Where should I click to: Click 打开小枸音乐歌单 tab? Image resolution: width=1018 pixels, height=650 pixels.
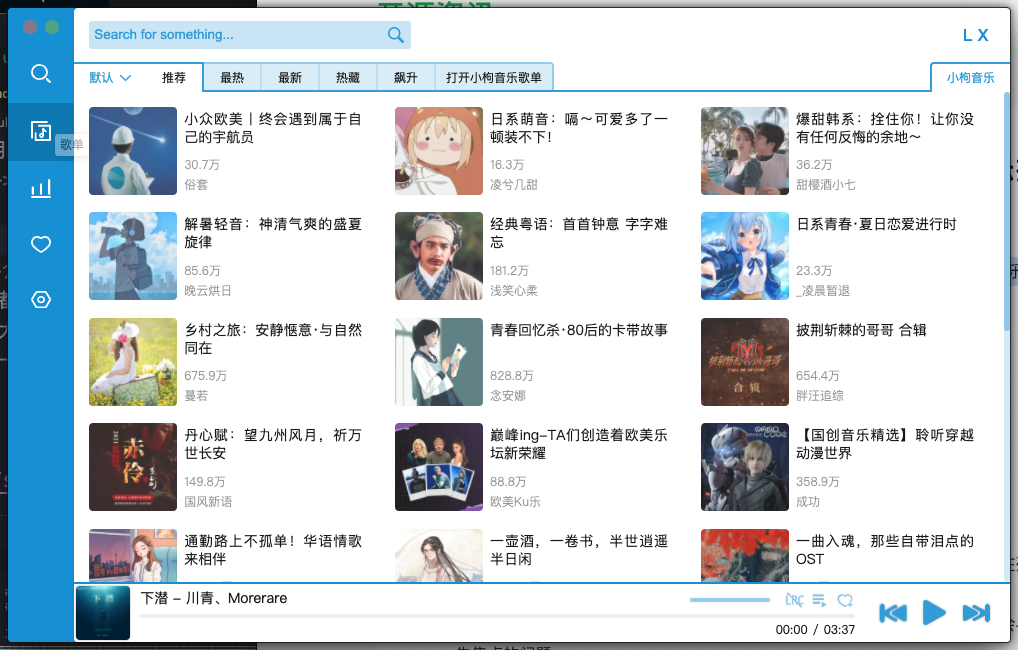[493, 78]
